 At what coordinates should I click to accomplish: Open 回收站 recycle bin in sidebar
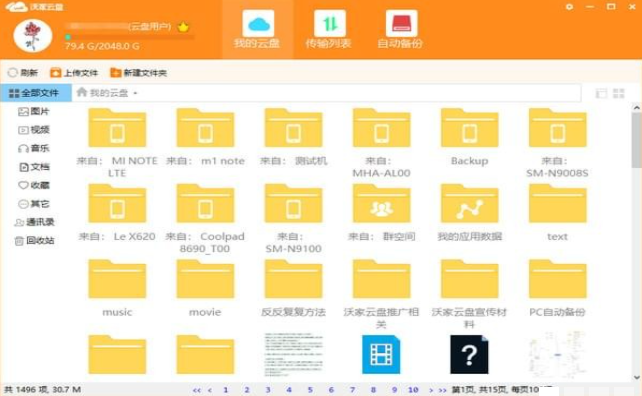point(34,240)
